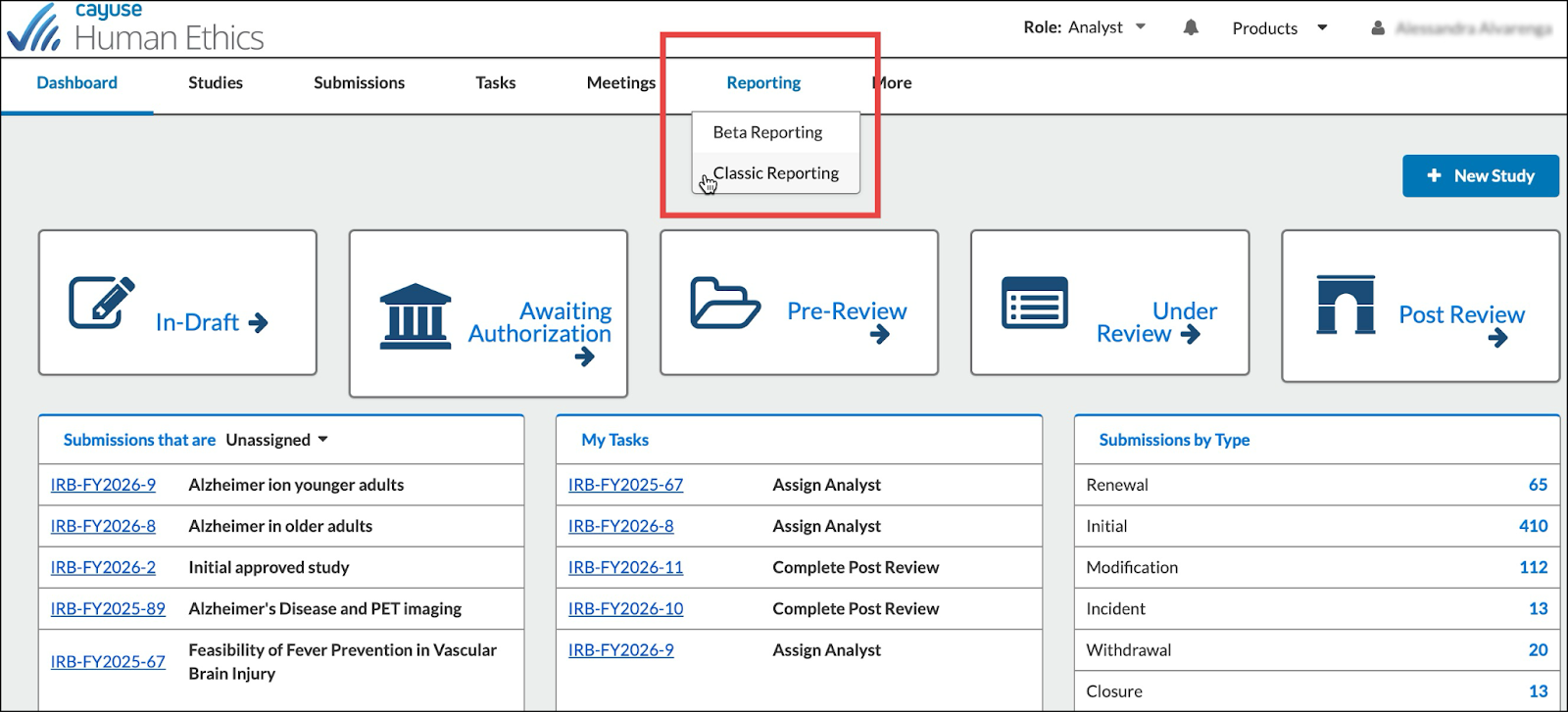The height and width of the screenshot is (712, 1568).
Task: Click Modification count 112
Action: pos(1533,567)
